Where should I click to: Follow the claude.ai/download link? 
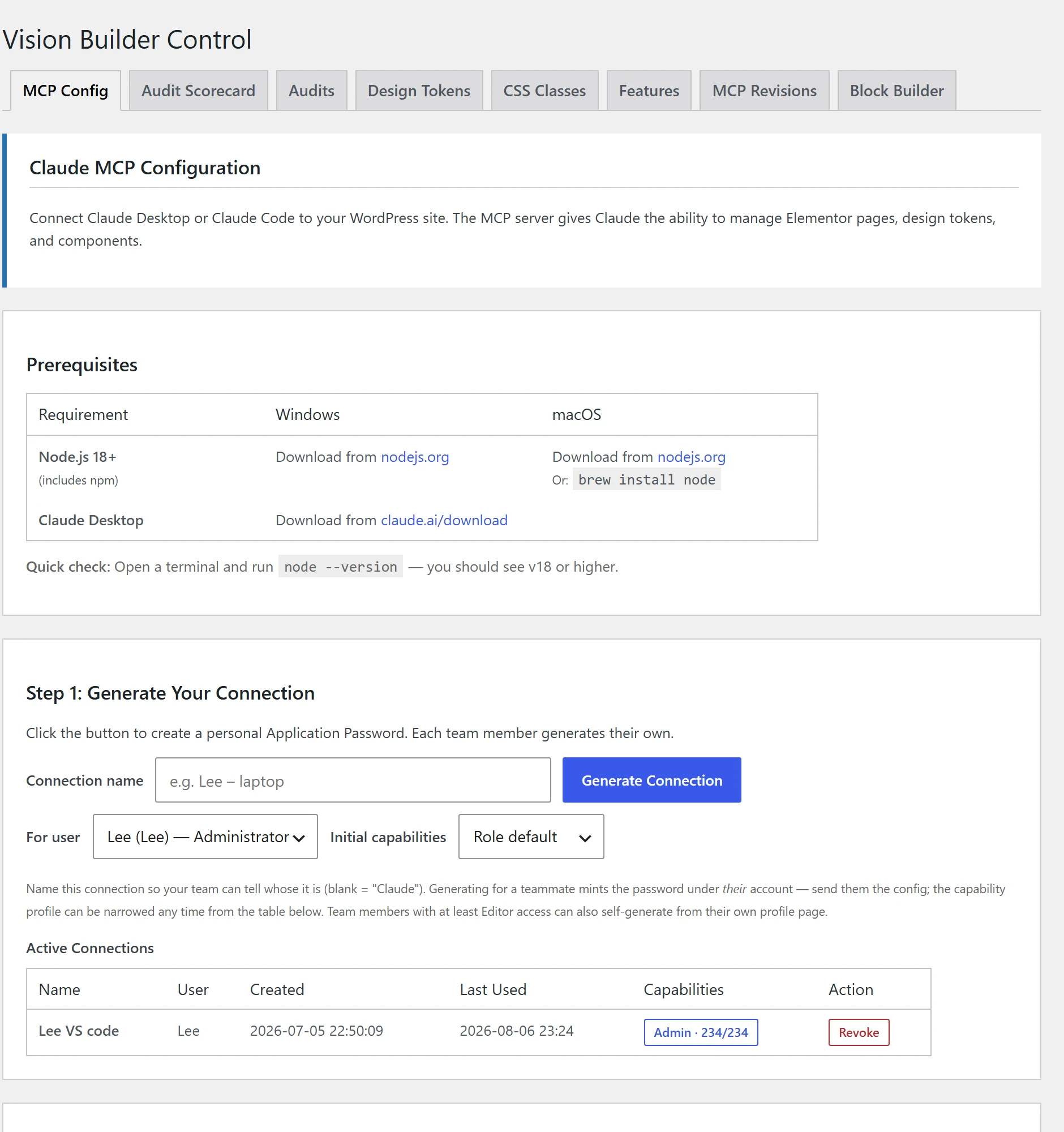[x=444, y=520]
